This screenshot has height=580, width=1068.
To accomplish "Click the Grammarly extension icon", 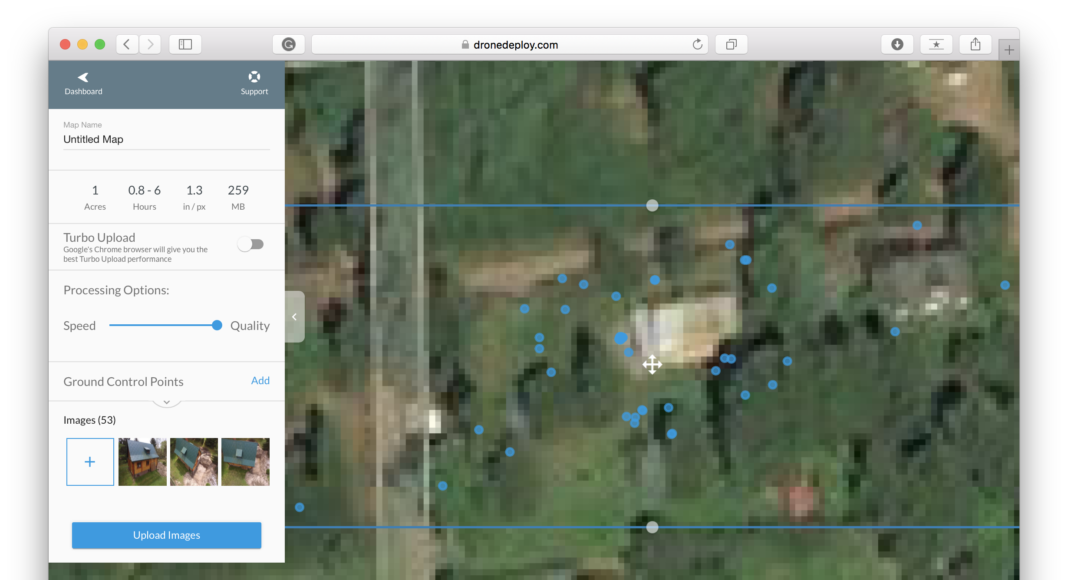I will tap(288, 44).
